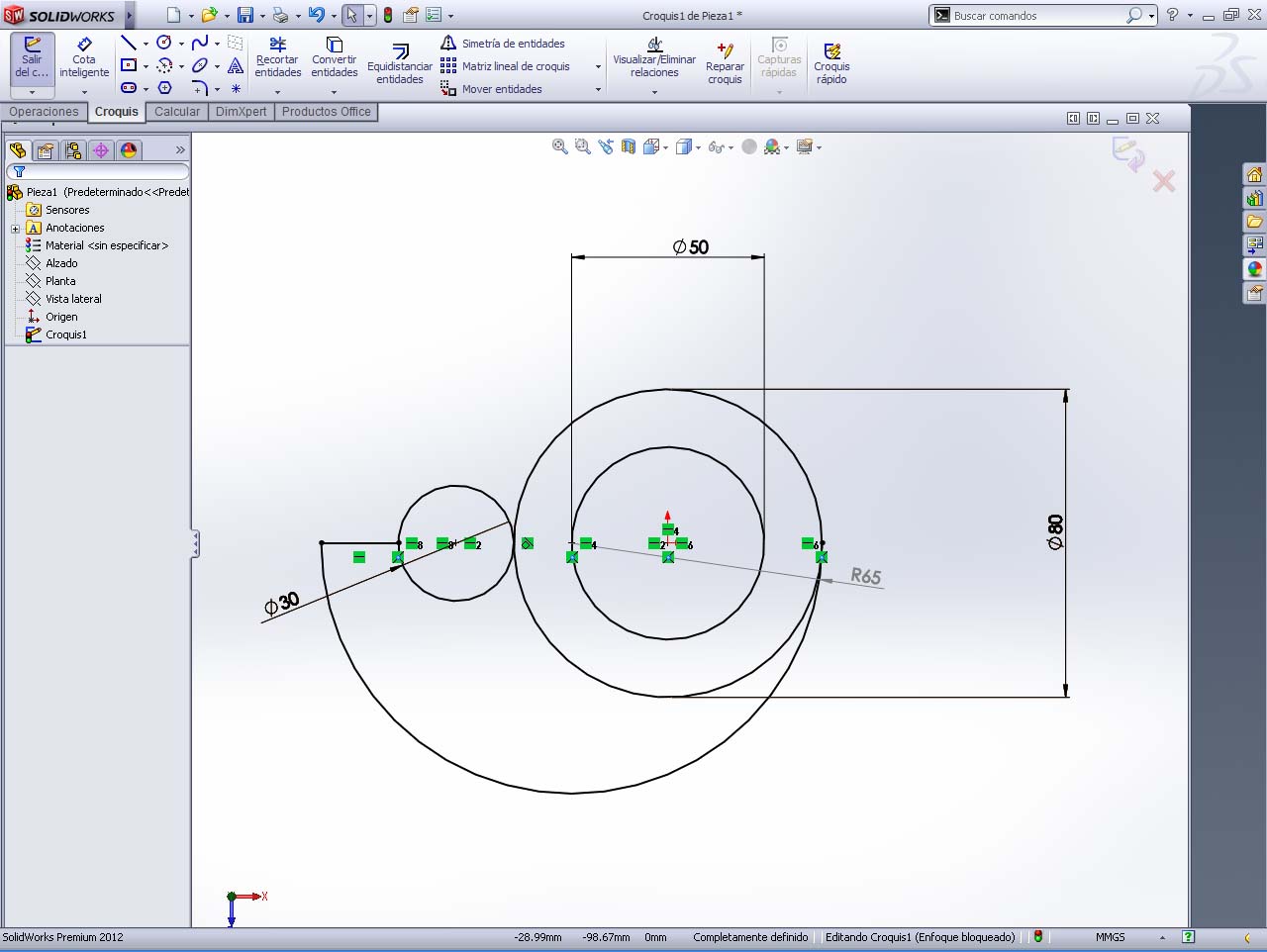This screenshot has width=1267, height=952.
Task: Expand the Salir del croquis dropdown arrow
Action: coord(32,92)
